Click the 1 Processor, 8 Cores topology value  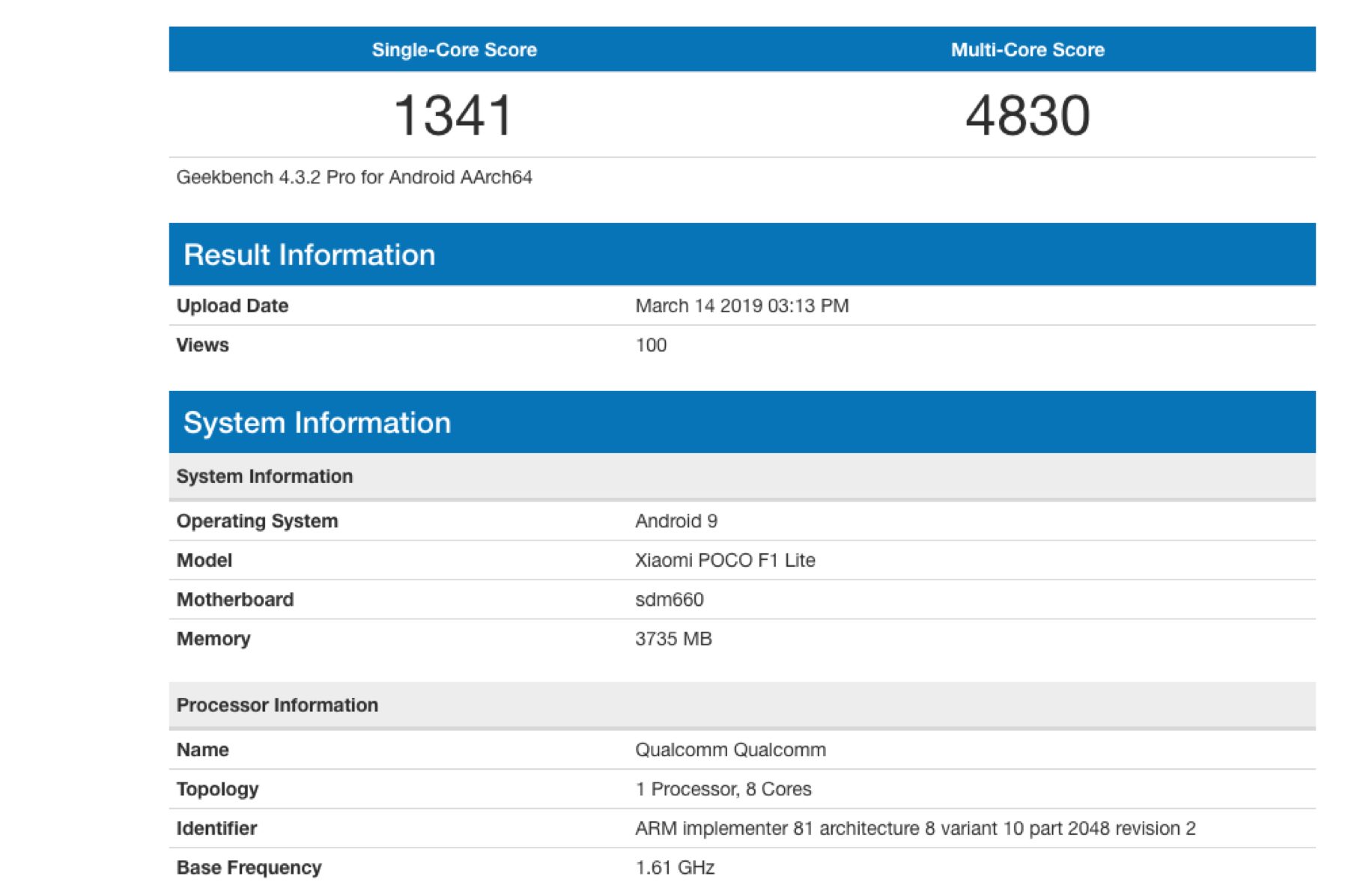pos(723,789)
